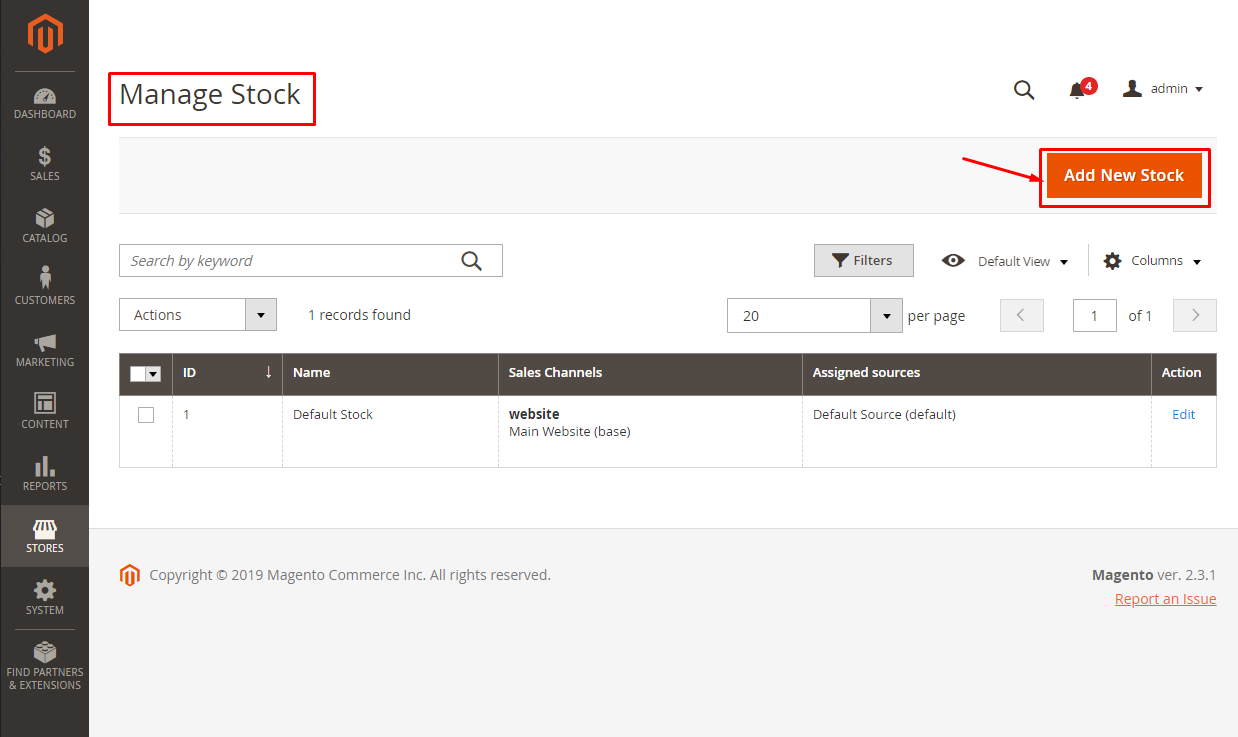Check the Default Stock row checkbox
Viewport: 1238px width, 737px height.
point(145,414)
